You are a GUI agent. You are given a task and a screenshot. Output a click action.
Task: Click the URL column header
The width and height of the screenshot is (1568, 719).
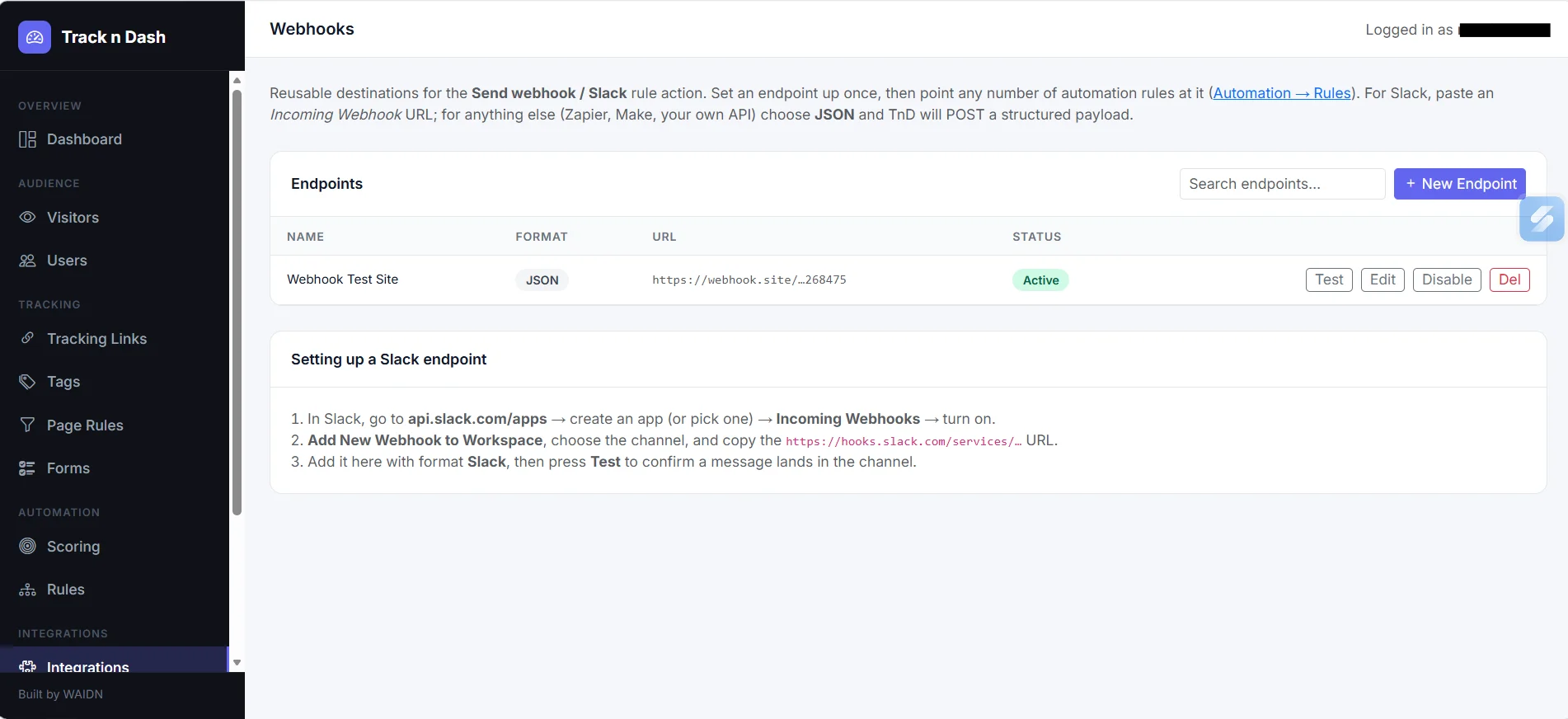click(x=664, y=237)
